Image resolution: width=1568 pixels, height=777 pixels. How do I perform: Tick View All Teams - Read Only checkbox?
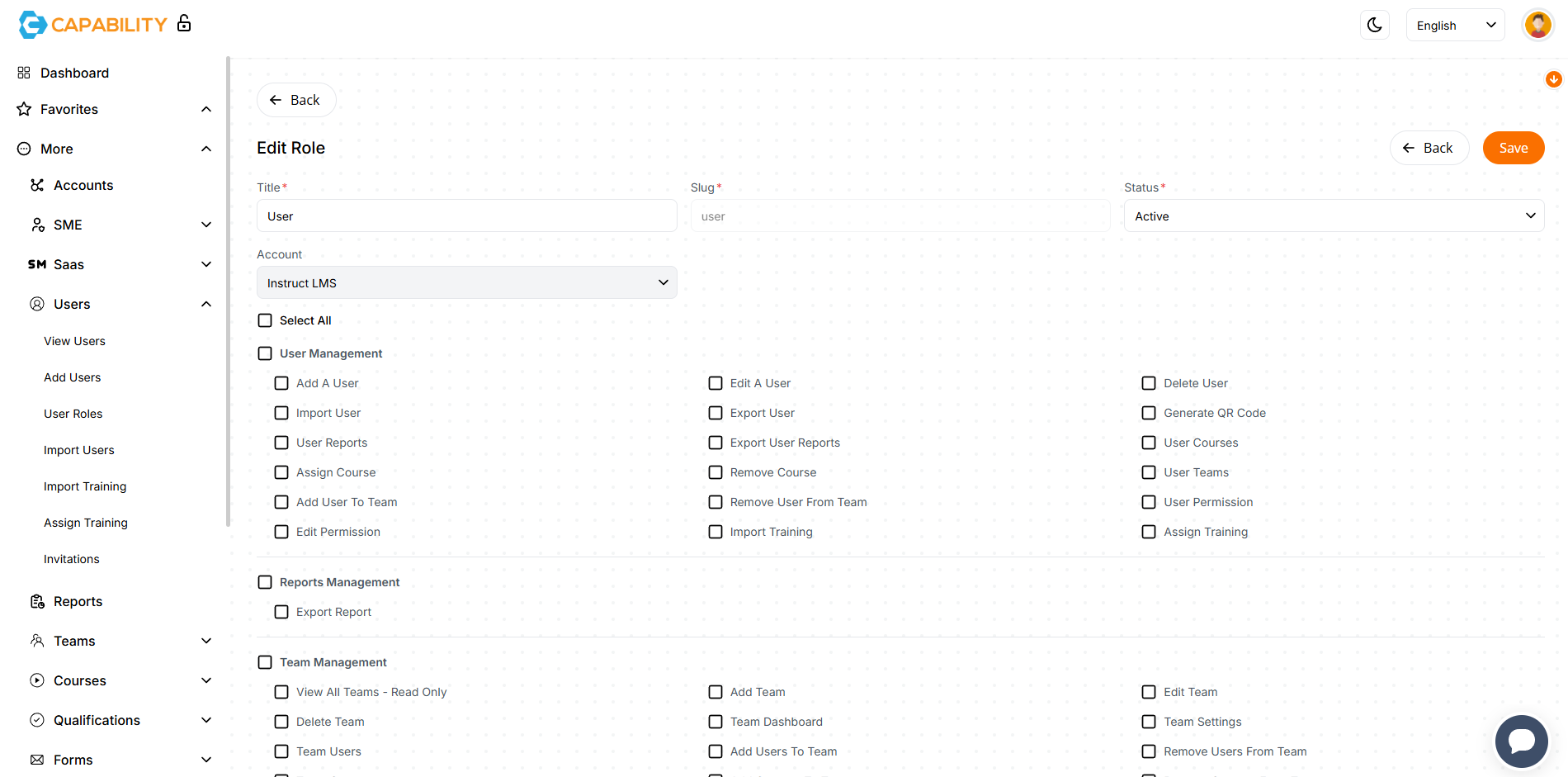[x=281, y=692]
